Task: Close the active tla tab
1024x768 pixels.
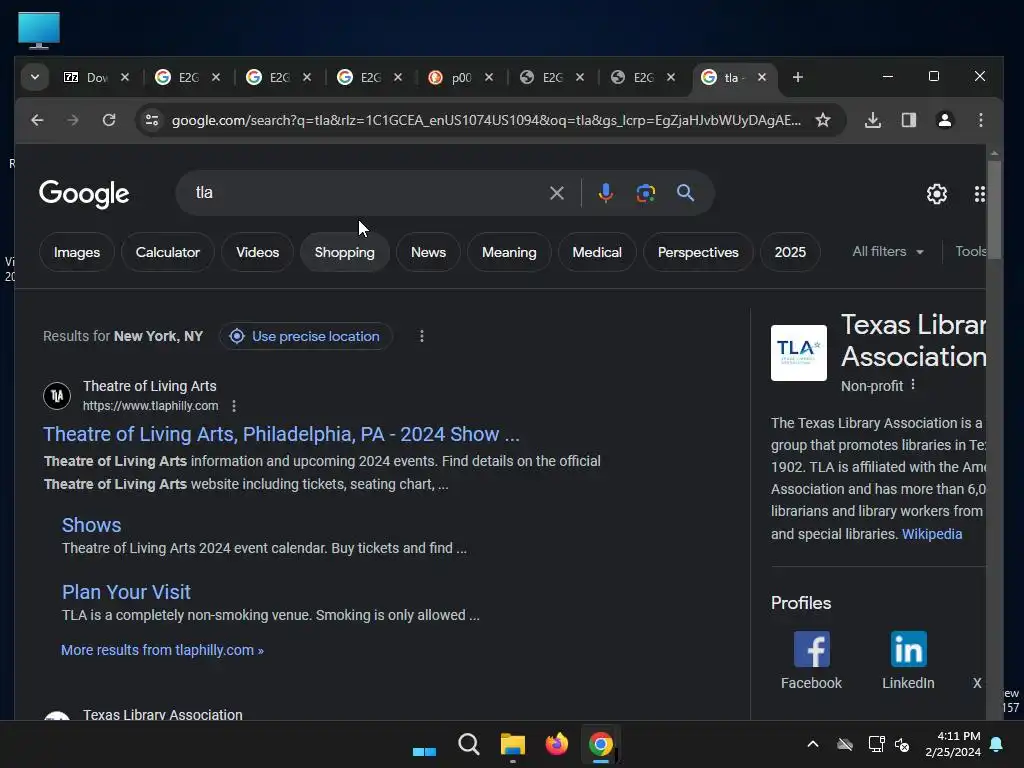Action: coord(761,77)
